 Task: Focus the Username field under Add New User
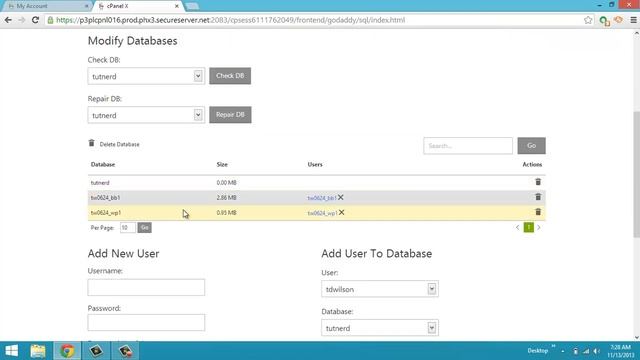pos(146,287)
